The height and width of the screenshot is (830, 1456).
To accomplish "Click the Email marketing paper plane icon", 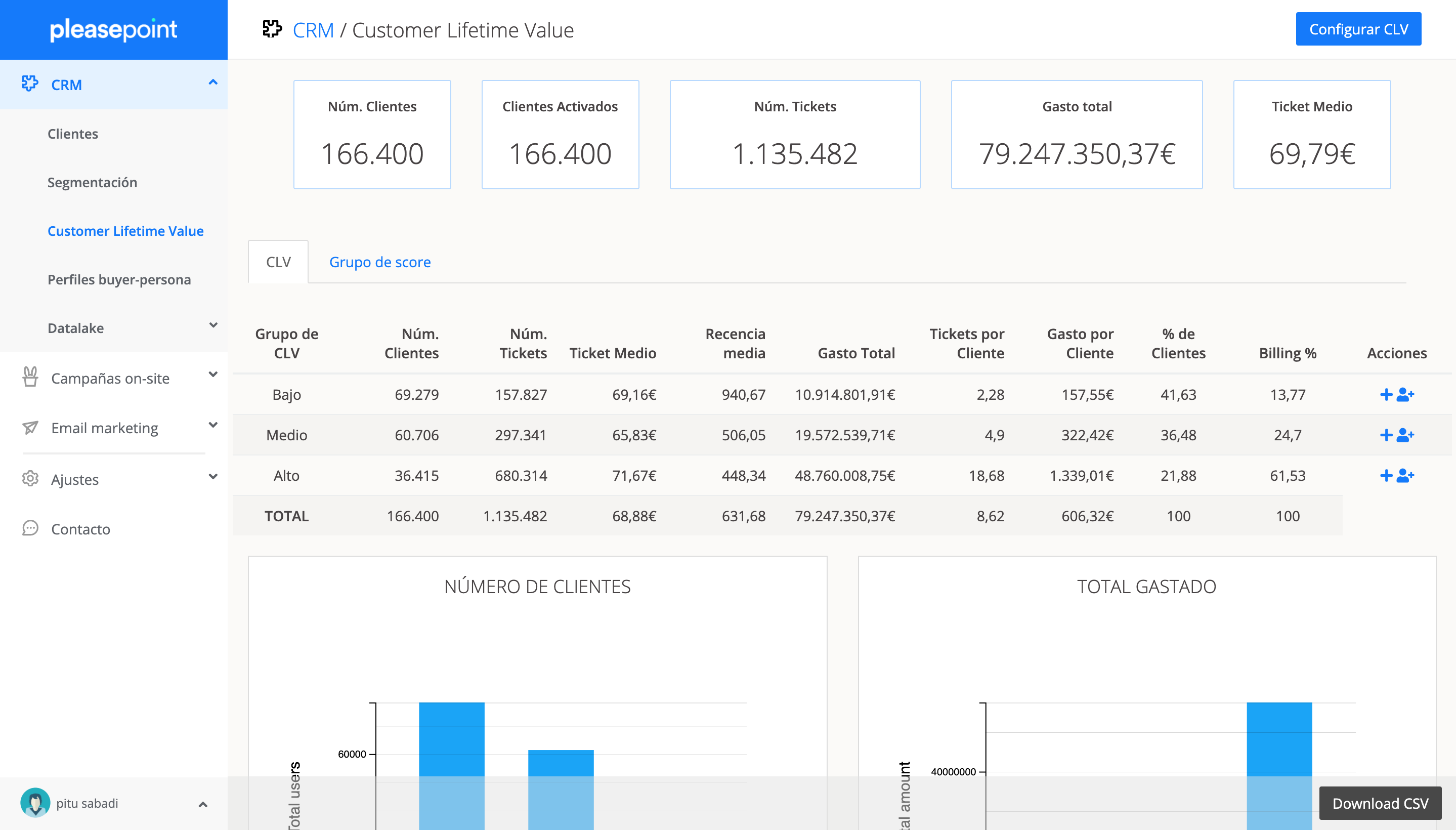I will (x=30, y=428).
